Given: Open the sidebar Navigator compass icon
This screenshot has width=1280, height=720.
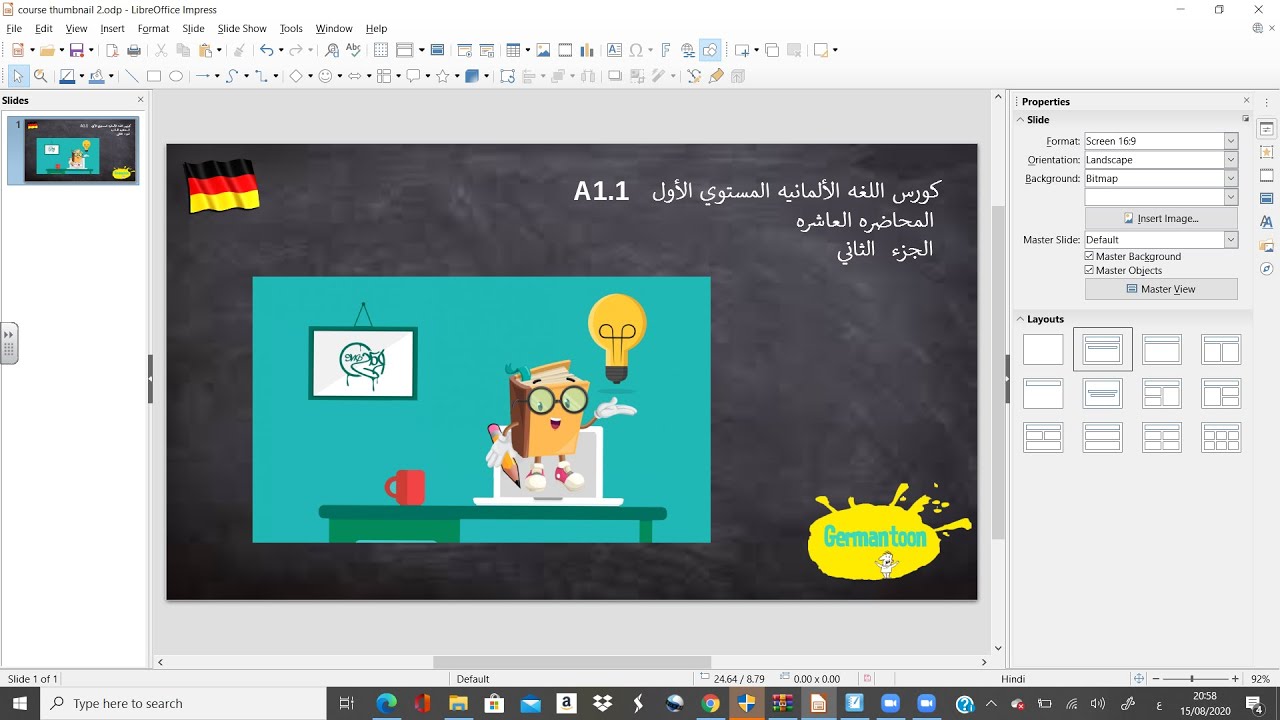Looking at the screenshot, I should (1267, 269).
